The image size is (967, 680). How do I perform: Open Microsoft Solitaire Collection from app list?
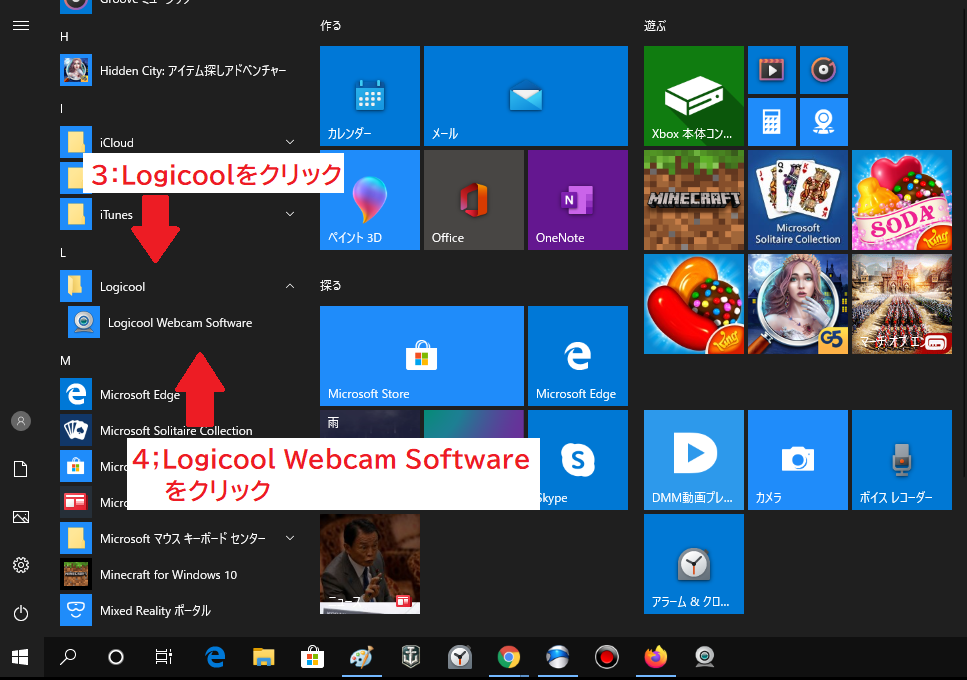179,430
